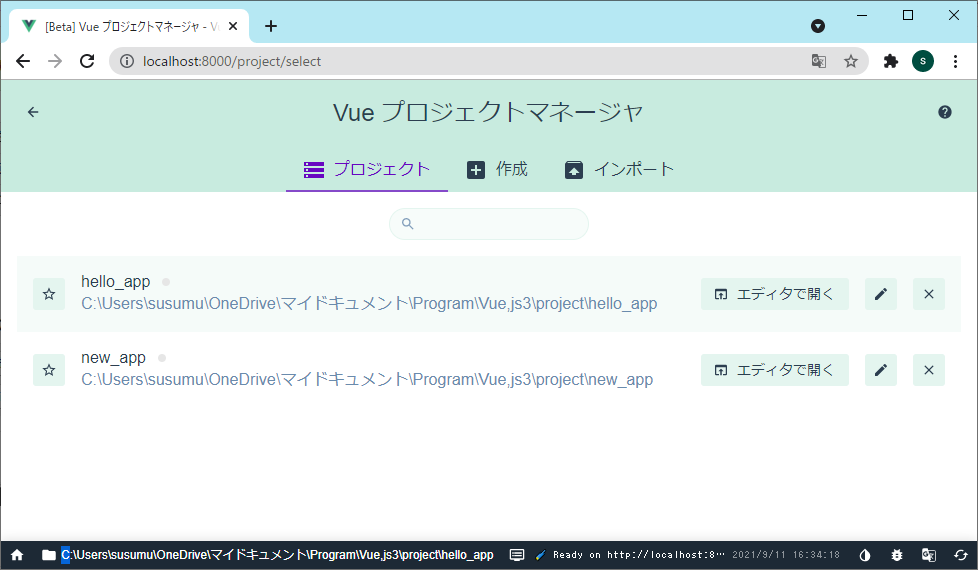Toggle dark mode contrast icon
This screenshot has height=570, width=978.
(865, 555)
